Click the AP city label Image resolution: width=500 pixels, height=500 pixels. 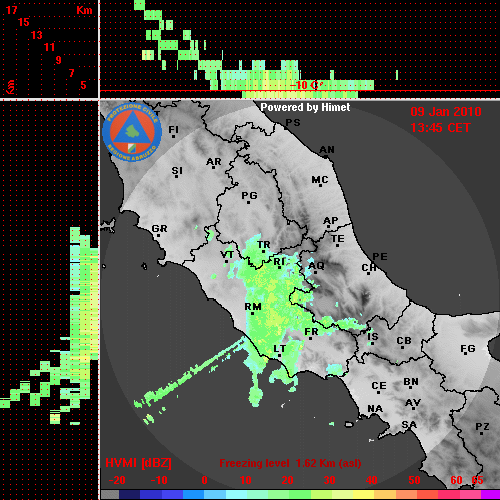point(330,222)
